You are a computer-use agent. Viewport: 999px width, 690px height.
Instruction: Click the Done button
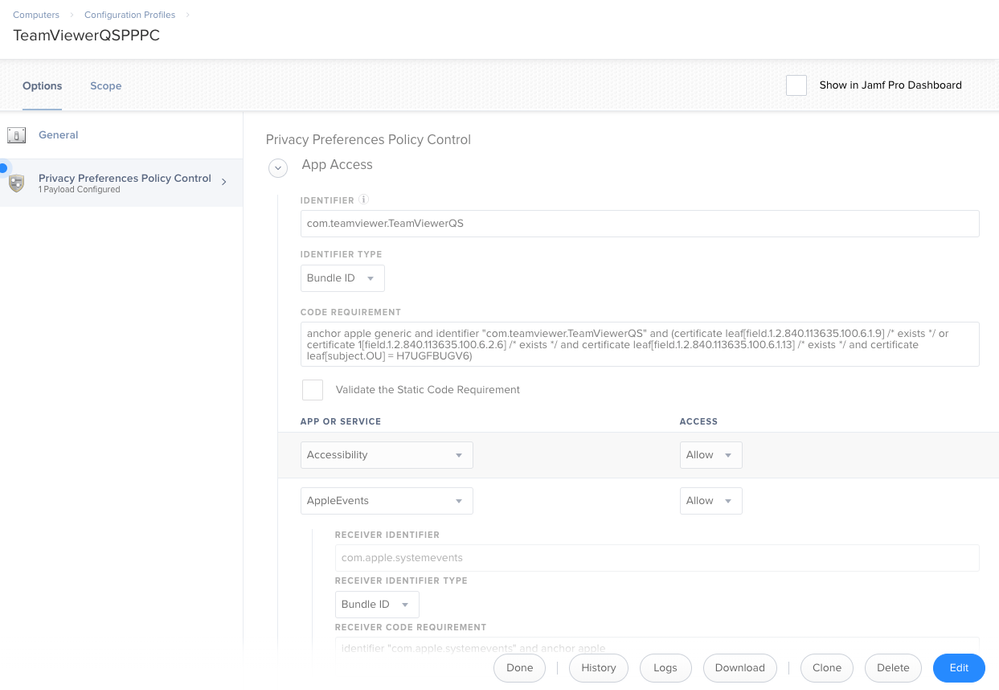point(519,668)
